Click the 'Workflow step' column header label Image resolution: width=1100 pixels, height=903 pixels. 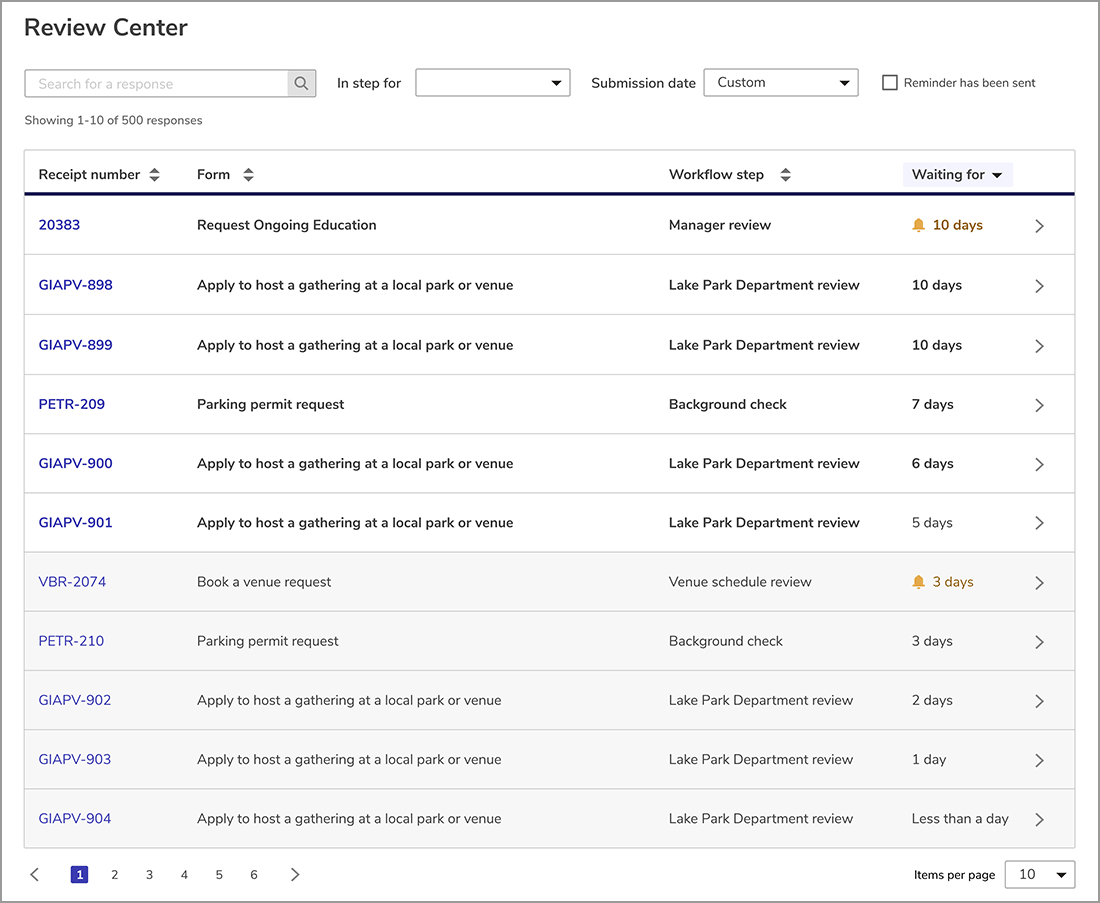(x=716, y=175)
